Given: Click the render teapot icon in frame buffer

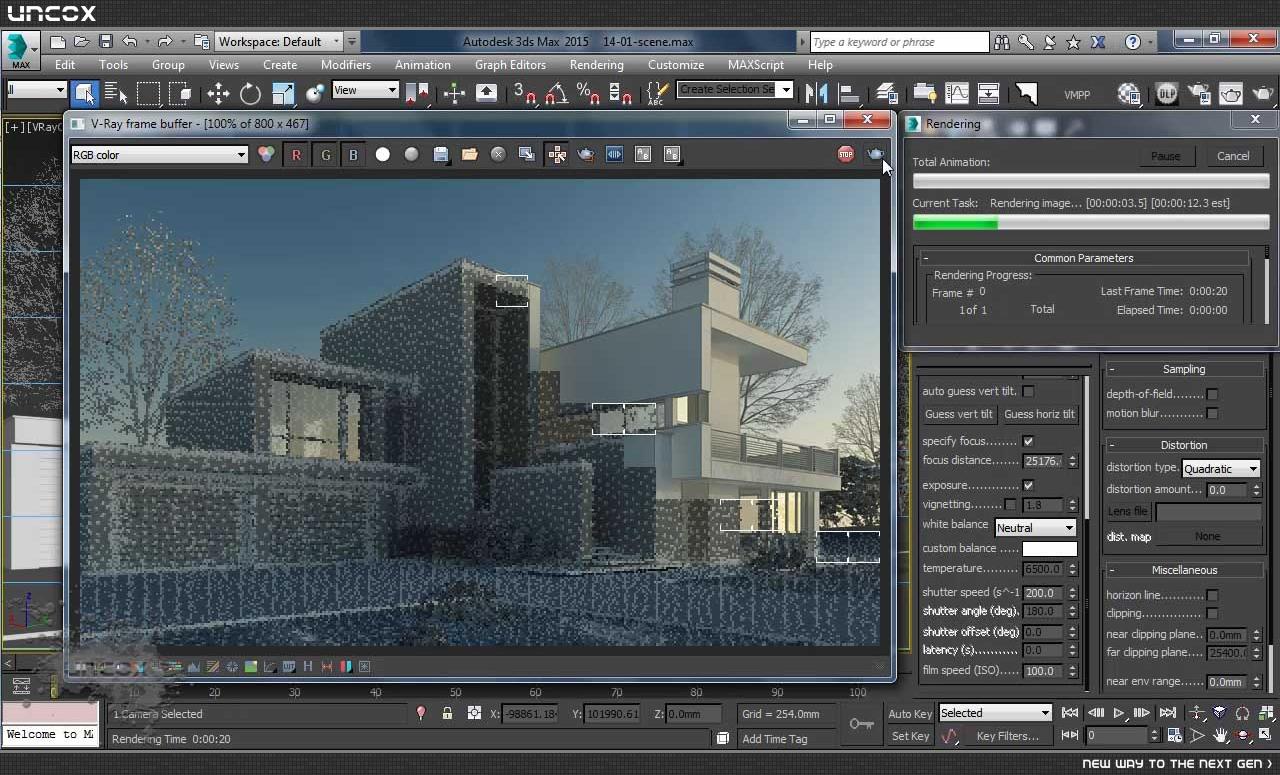Looking at the screenshot, I should pos(875,154).
